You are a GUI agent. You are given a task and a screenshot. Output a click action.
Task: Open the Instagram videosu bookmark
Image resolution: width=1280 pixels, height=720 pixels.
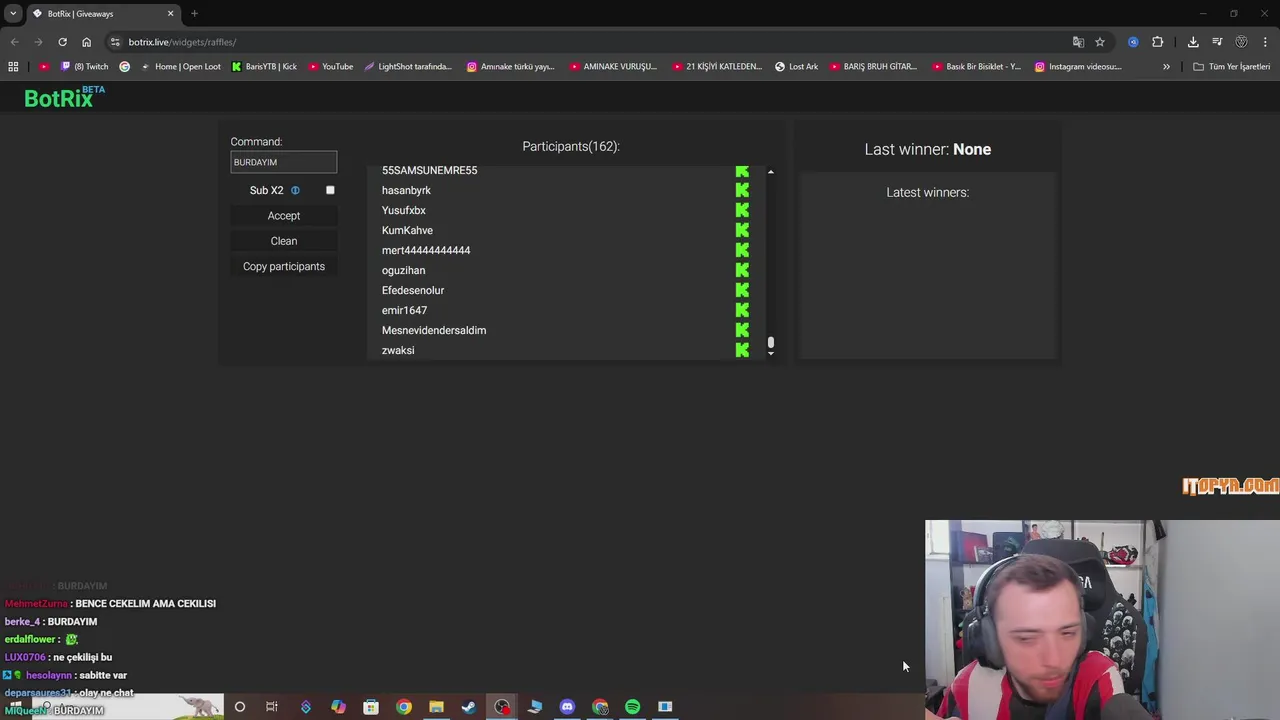pos(1078,67)
